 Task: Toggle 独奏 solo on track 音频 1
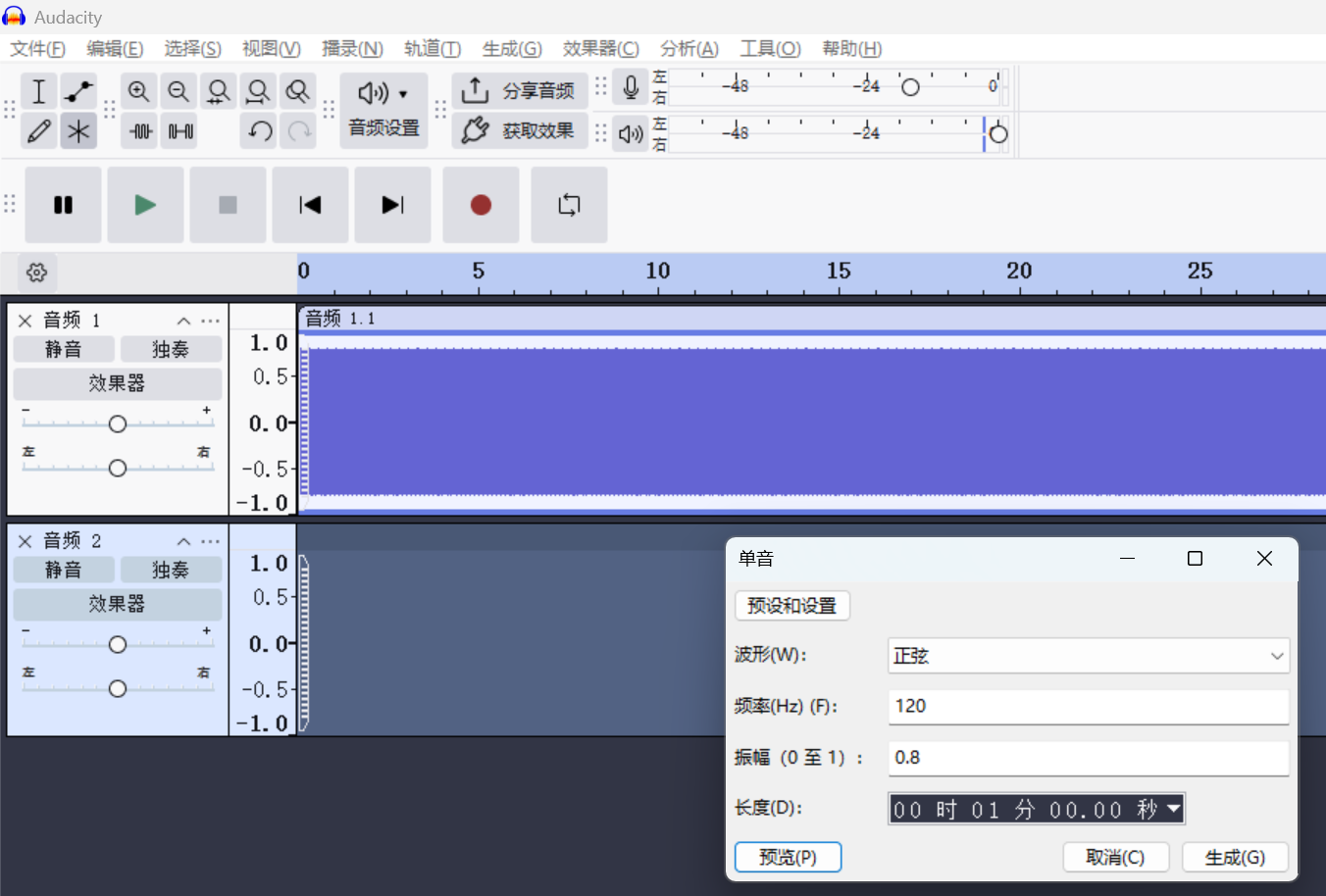171,350
